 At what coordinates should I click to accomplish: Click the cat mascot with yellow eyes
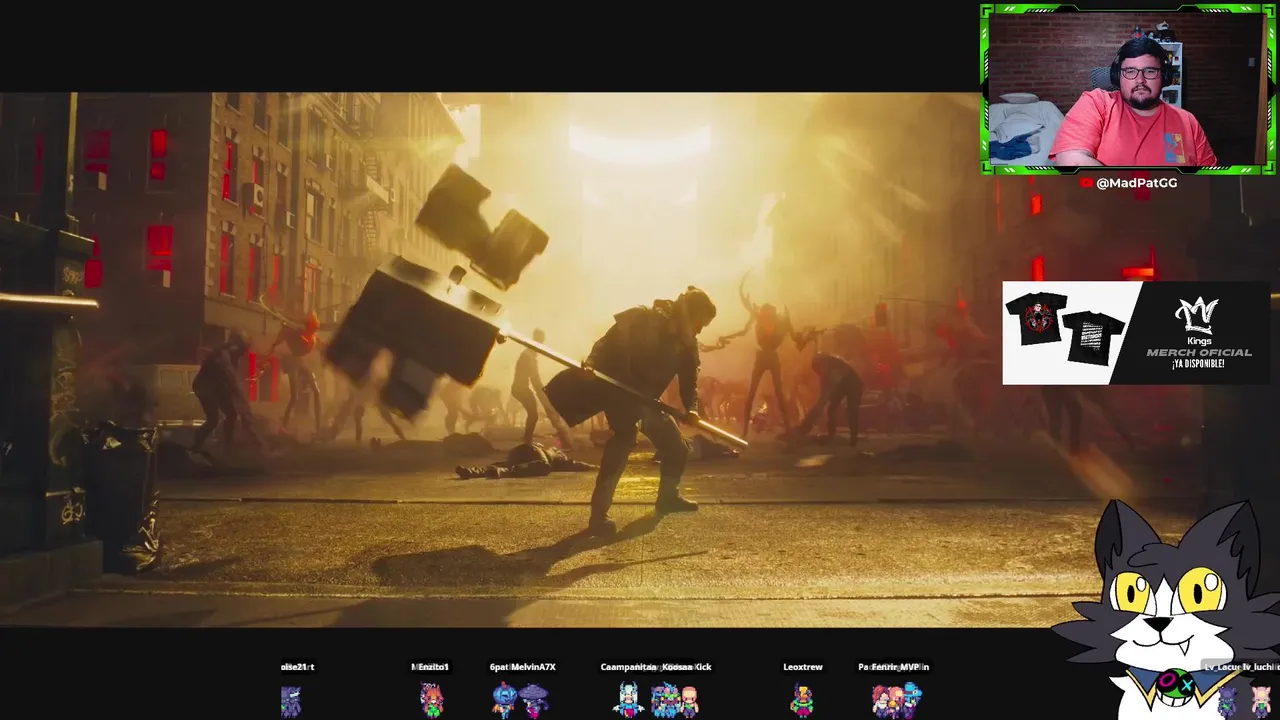pos(1165,608)
